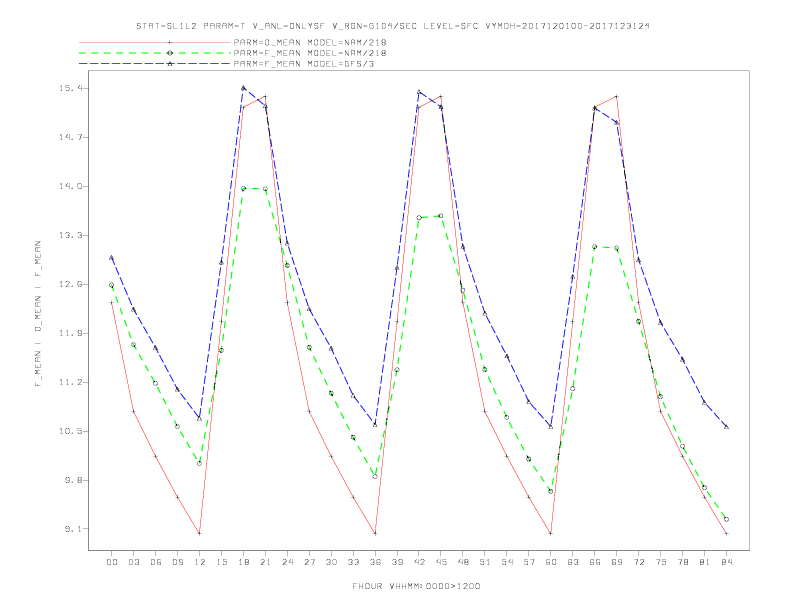
Task: Click the y-axis tick label 12.6
Action: coord(70,284)
